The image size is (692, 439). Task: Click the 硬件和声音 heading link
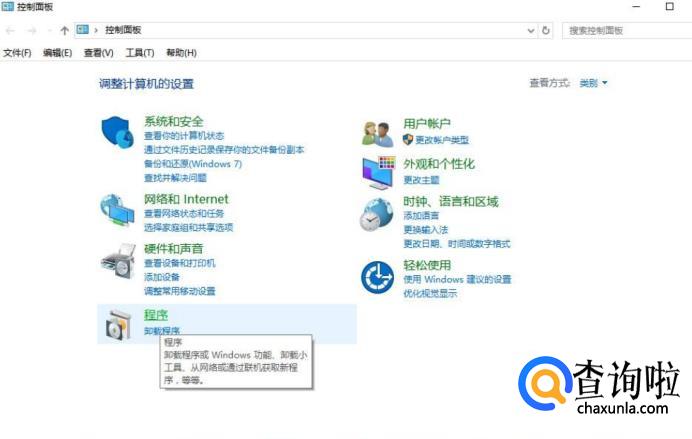pos(173,249)
